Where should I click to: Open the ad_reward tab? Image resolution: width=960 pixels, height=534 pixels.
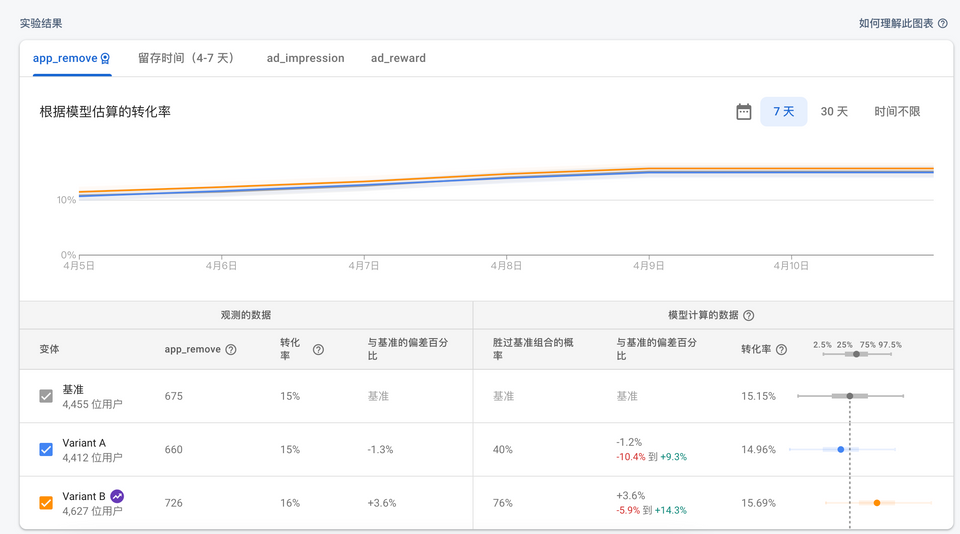click(x=398, y=58)
